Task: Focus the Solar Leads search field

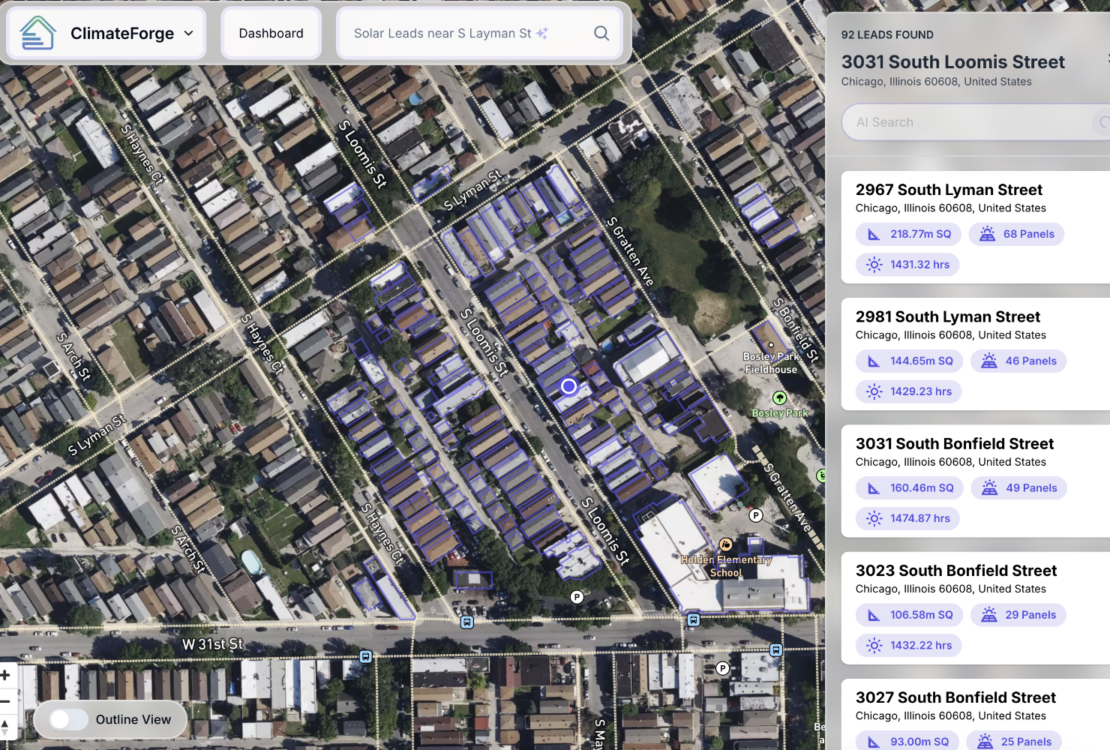Action: [442, 33]
